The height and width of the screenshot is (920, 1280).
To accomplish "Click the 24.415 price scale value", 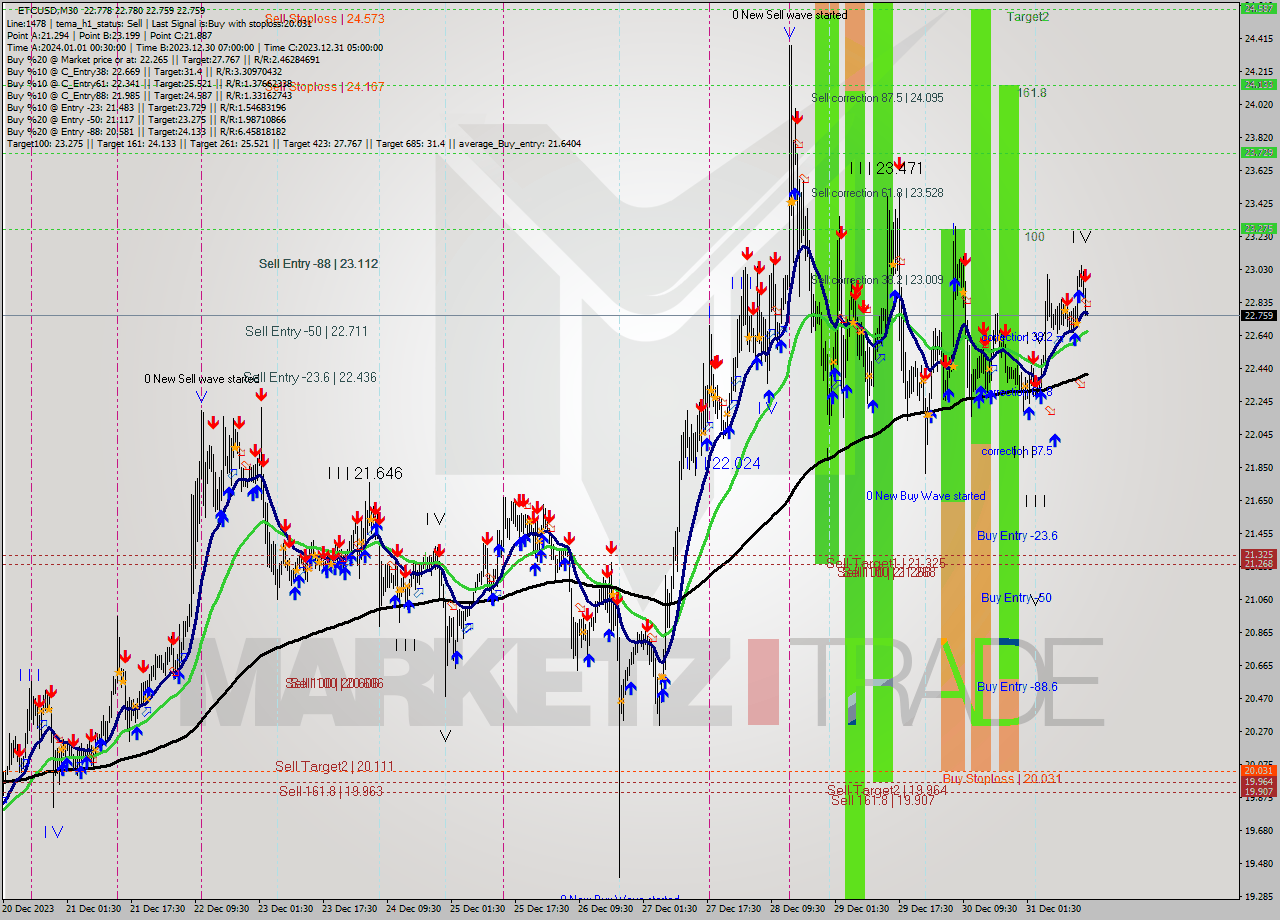I will click(1258, 39).
